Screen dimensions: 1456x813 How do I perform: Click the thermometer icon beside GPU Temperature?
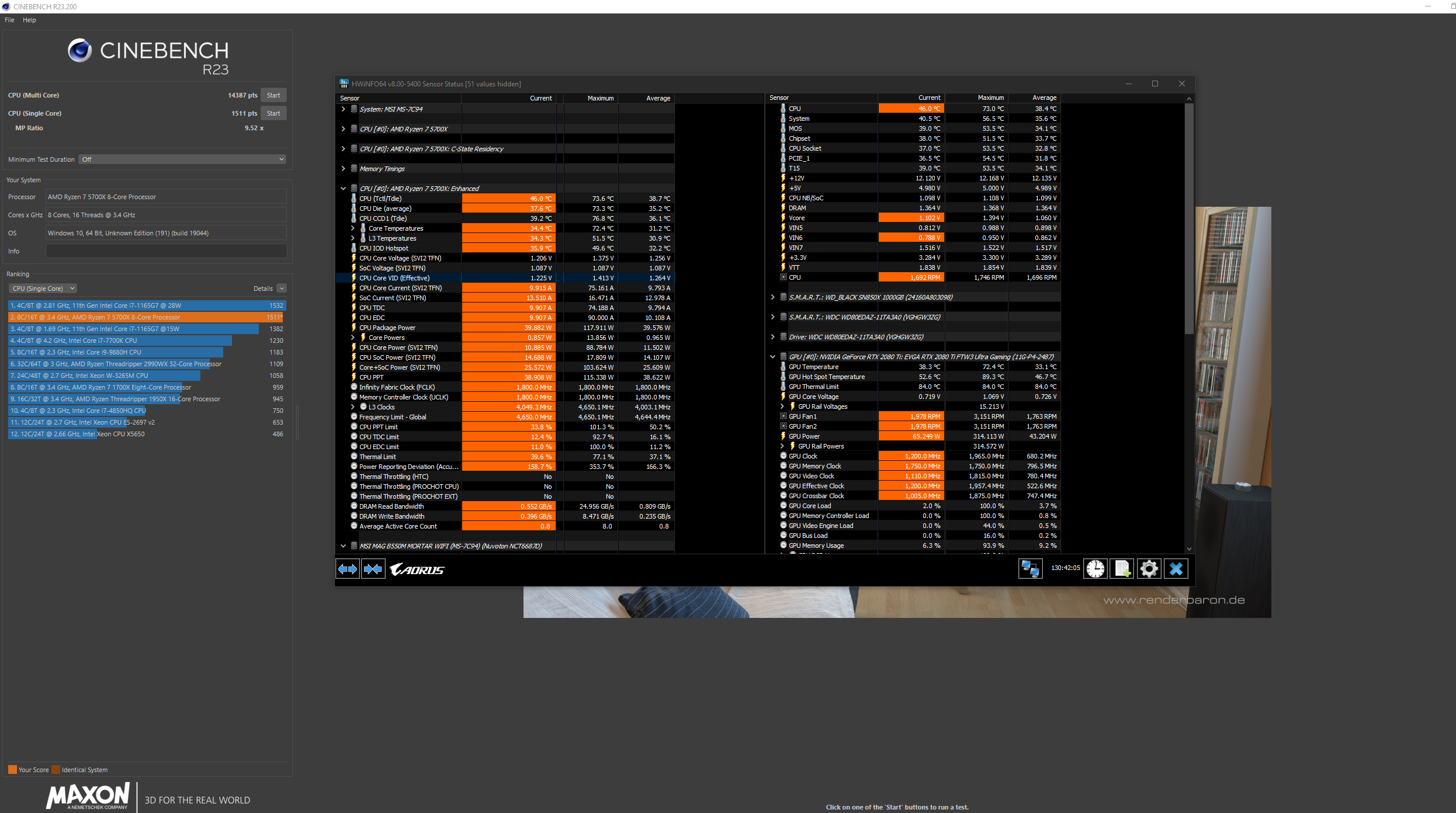pos(784,367)
